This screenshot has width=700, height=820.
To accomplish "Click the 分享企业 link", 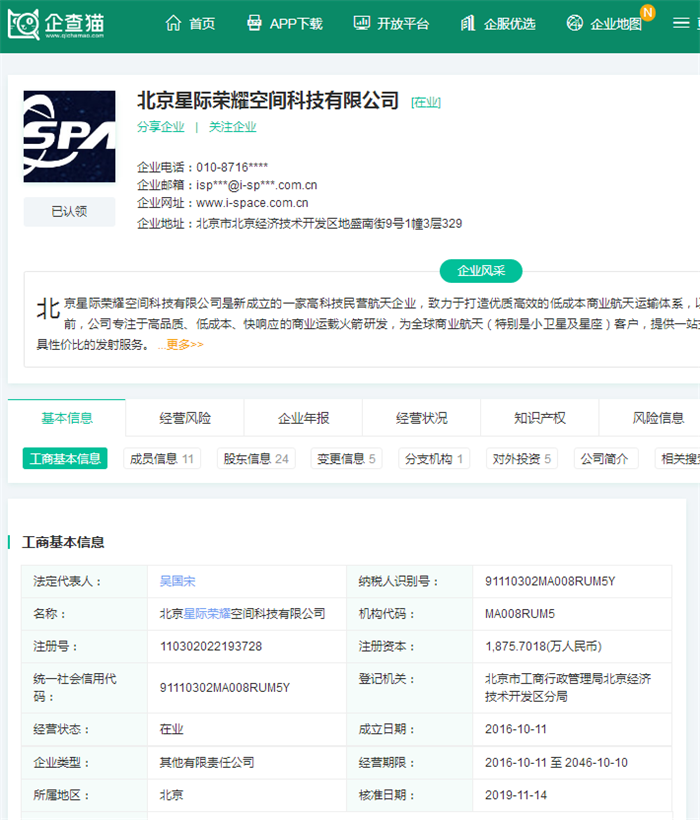I will pyautogui.click(x=160, y=127).
